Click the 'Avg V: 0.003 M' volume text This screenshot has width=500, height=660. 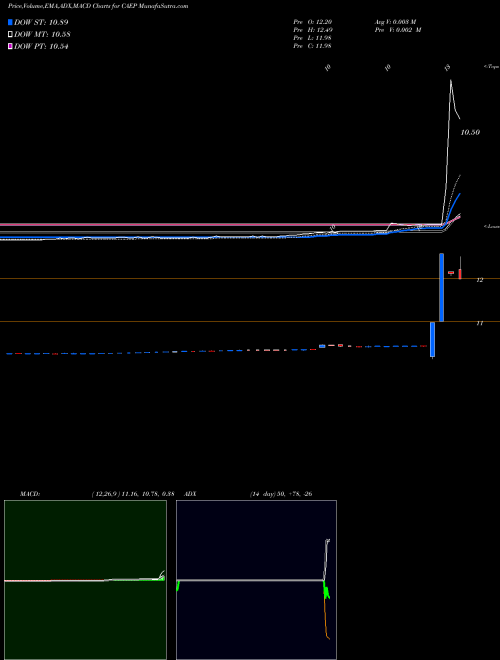click(396, 22)
